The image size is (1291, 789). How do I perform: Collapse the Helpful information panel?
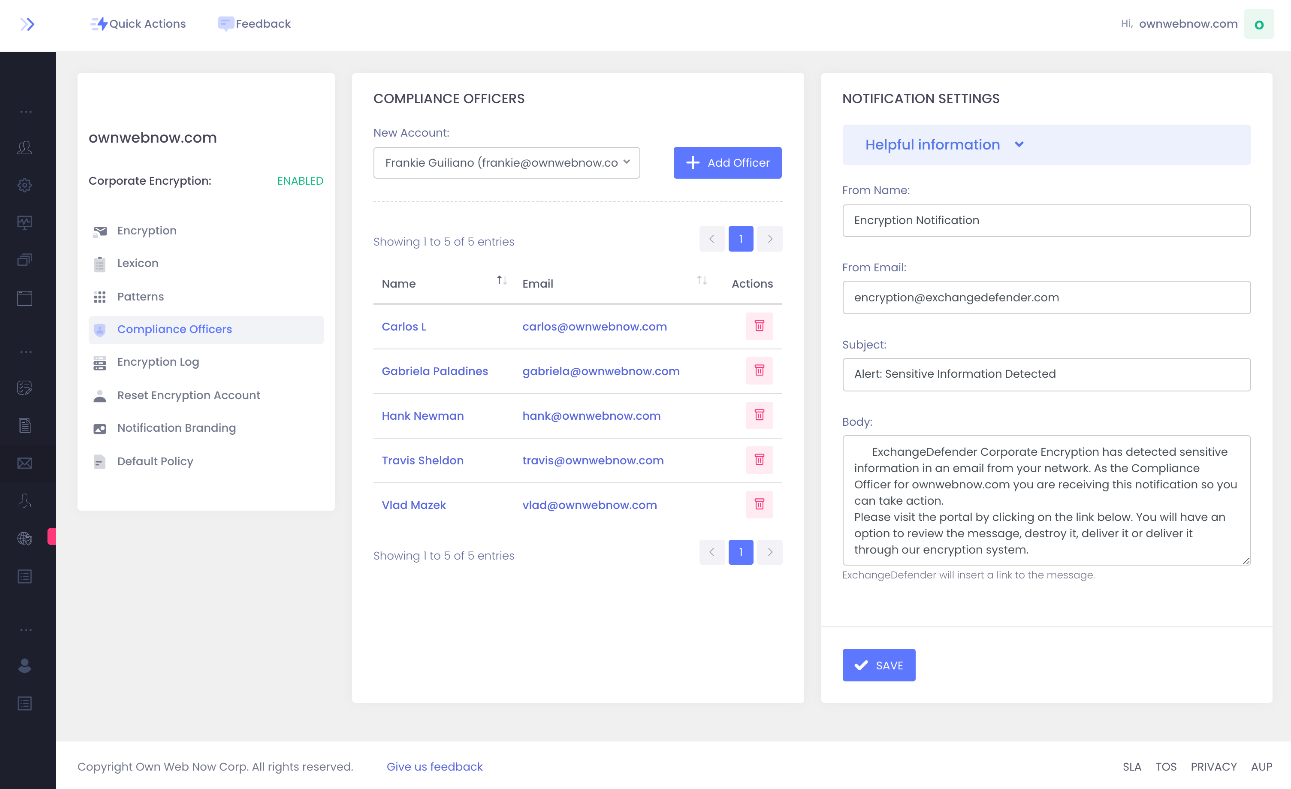tap(1019, 144)
